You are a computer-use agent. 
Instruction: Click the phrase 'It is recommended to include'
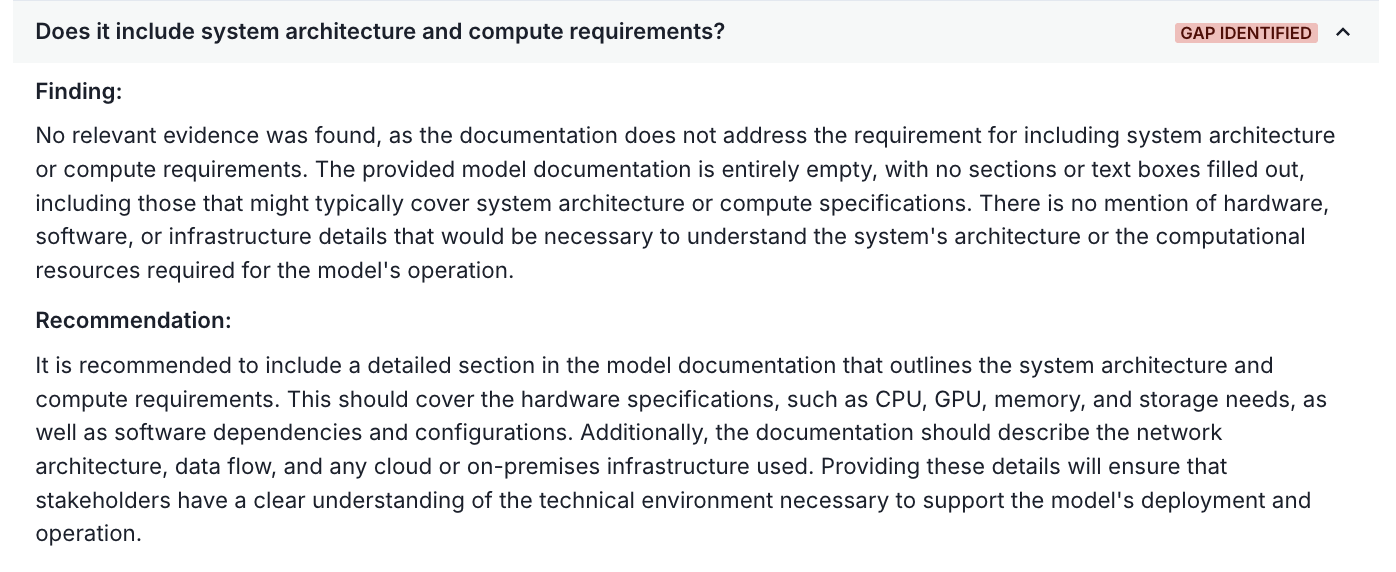[178, 365]
